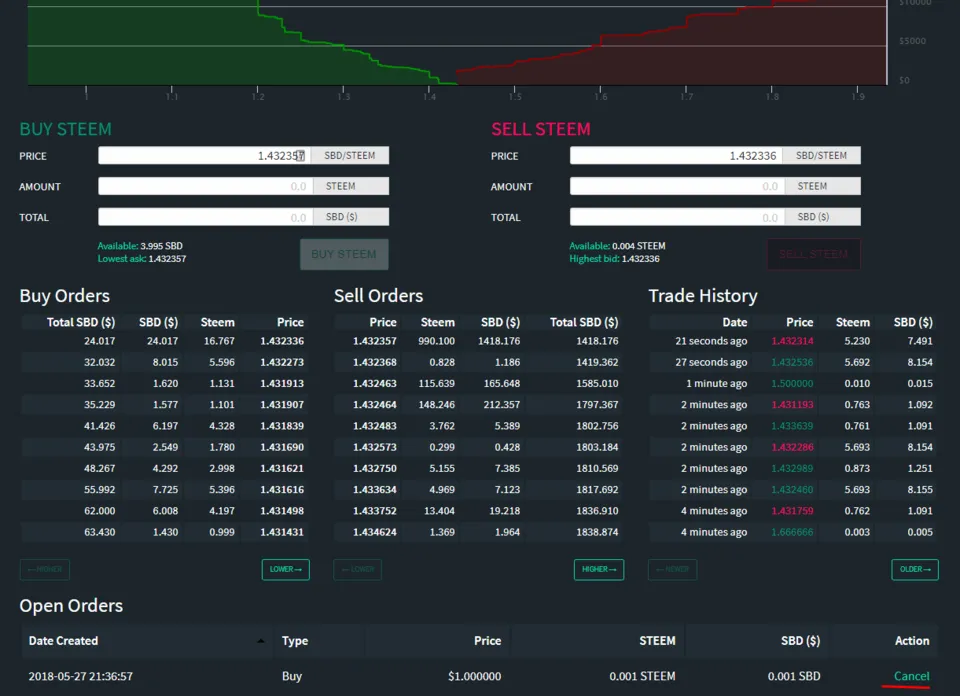Select sell order priced 1.432483
Image resolution: width=960 pixels, height=696 pixels.
[479, 426]
